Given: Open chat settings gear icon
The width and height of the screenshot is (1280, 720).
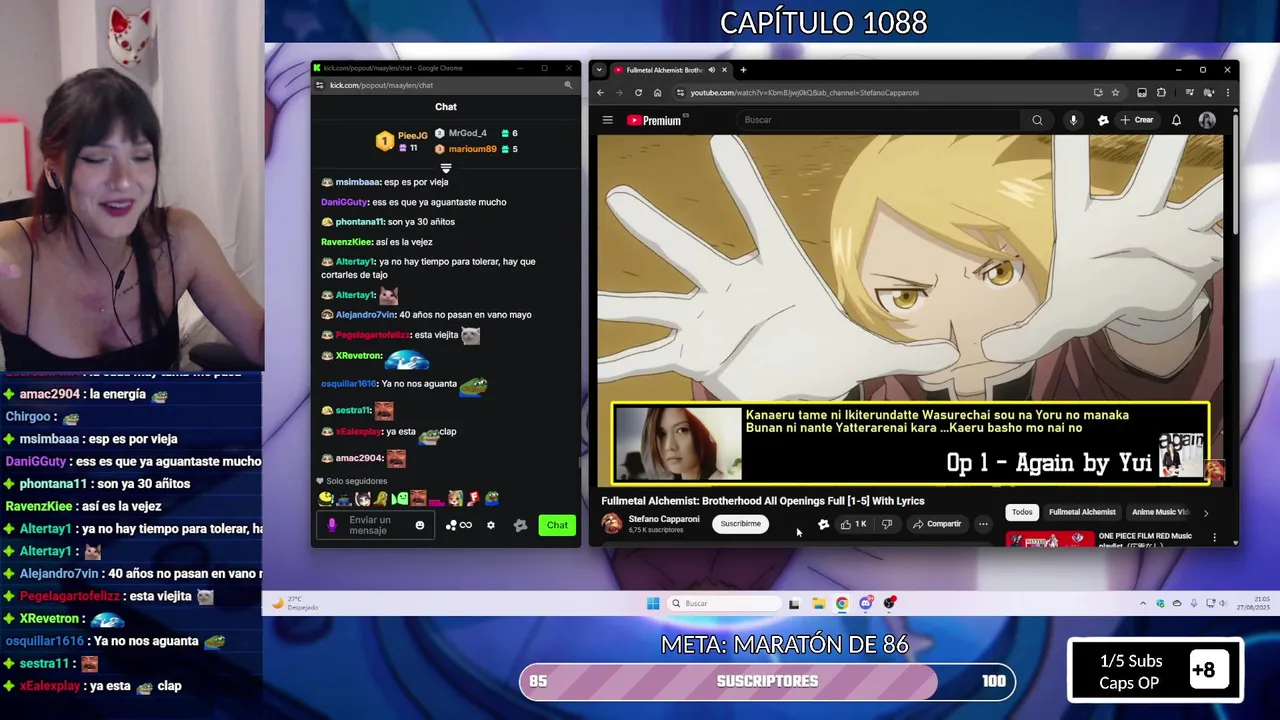Looking at the screenshot, I should (490, 525).
